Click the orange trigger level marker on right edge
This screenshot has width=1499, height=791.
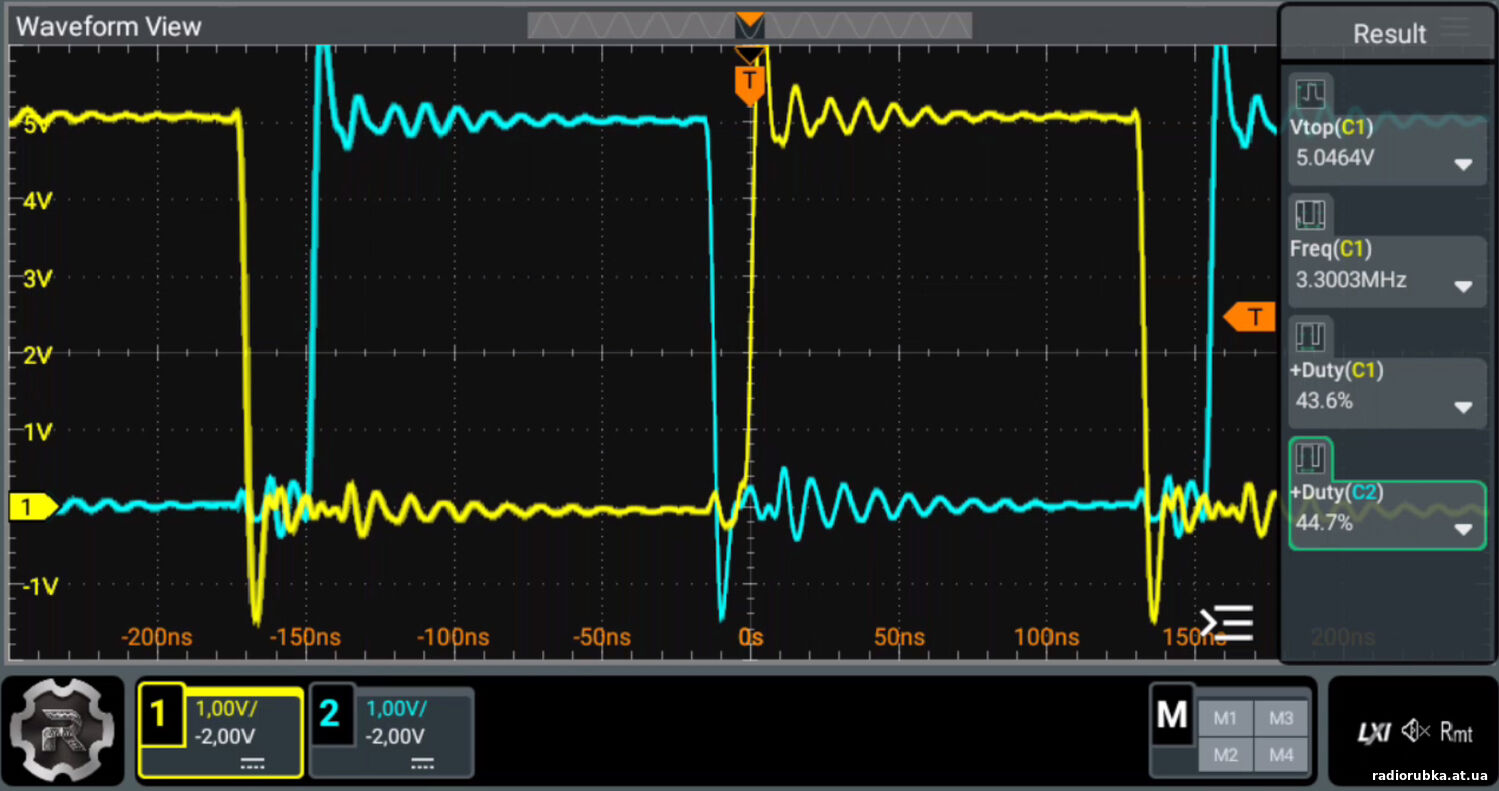click(x=1250, y=318)
